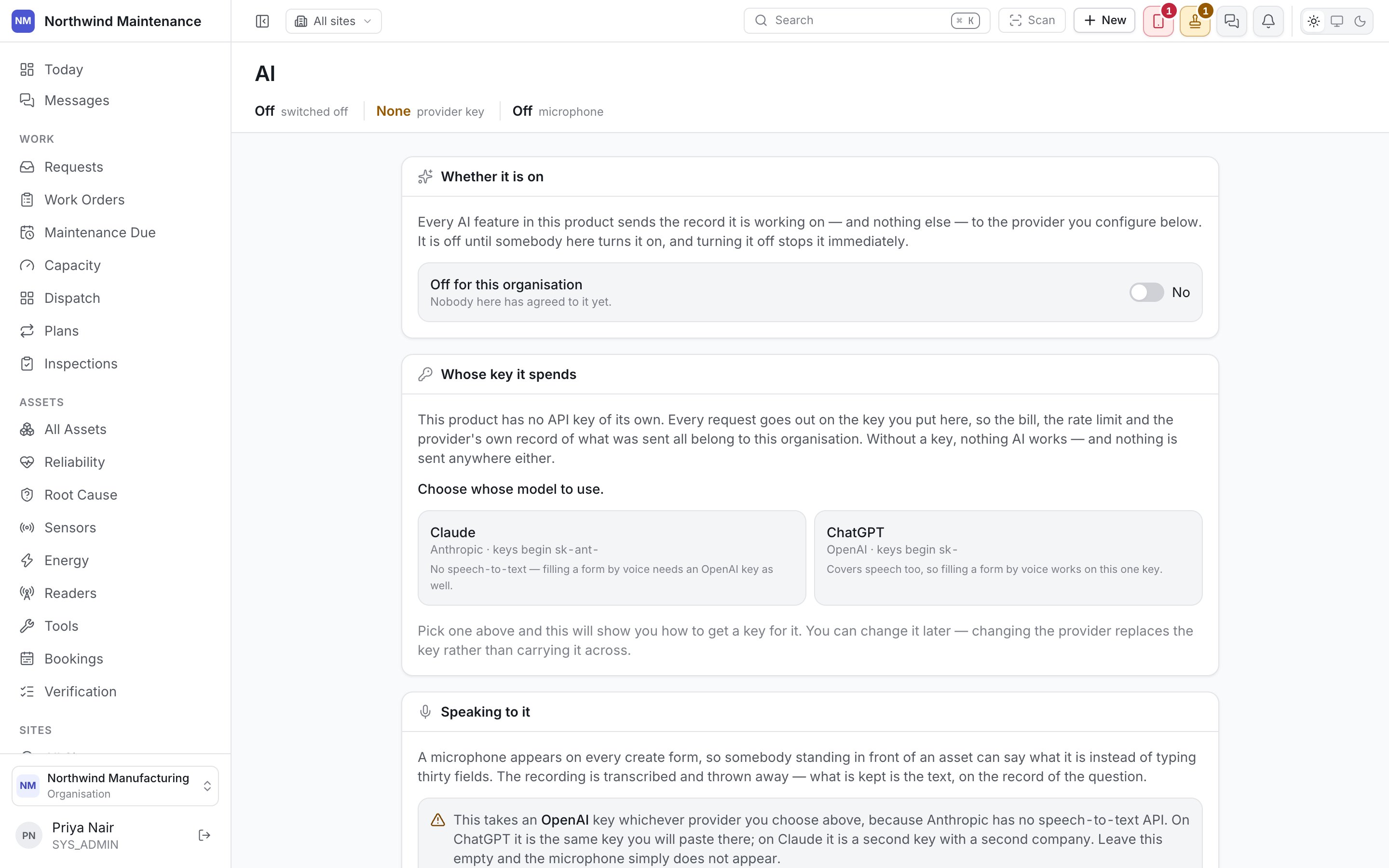Collapse the sidebar panel icon
Screen dimensions: 1389x868
click(x=262, y=21)
